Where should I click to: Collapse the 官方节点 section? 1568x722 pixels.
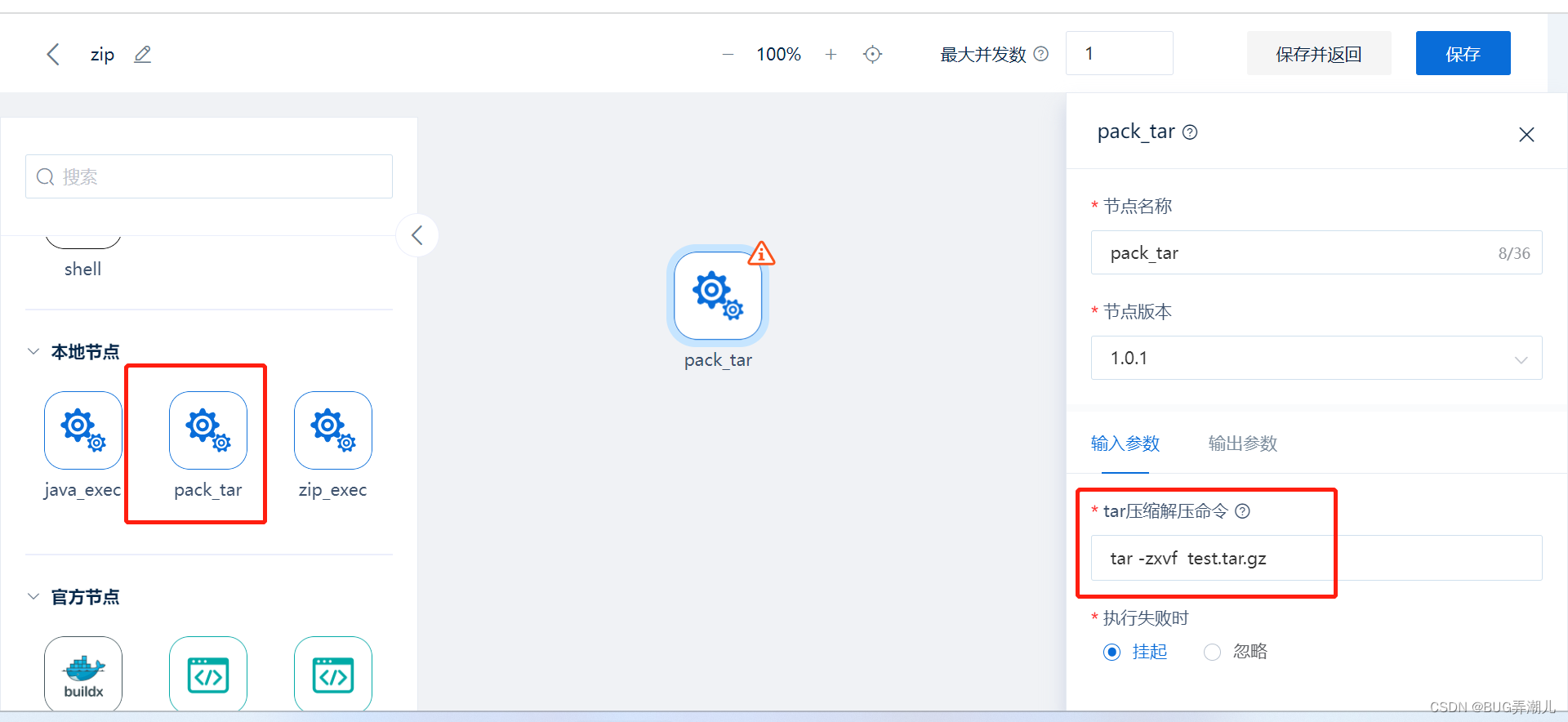pos(33,596)
